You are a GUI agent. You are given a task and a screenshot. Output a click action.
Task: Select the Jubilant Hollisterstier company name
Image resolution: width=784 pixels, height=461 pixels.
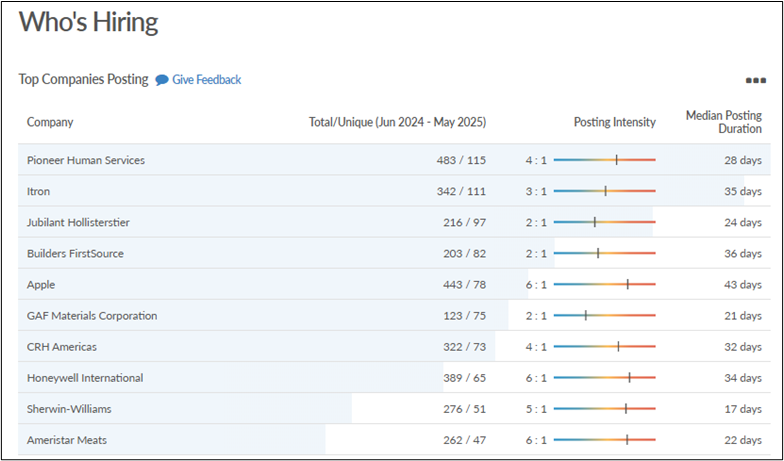coord(78,222)
